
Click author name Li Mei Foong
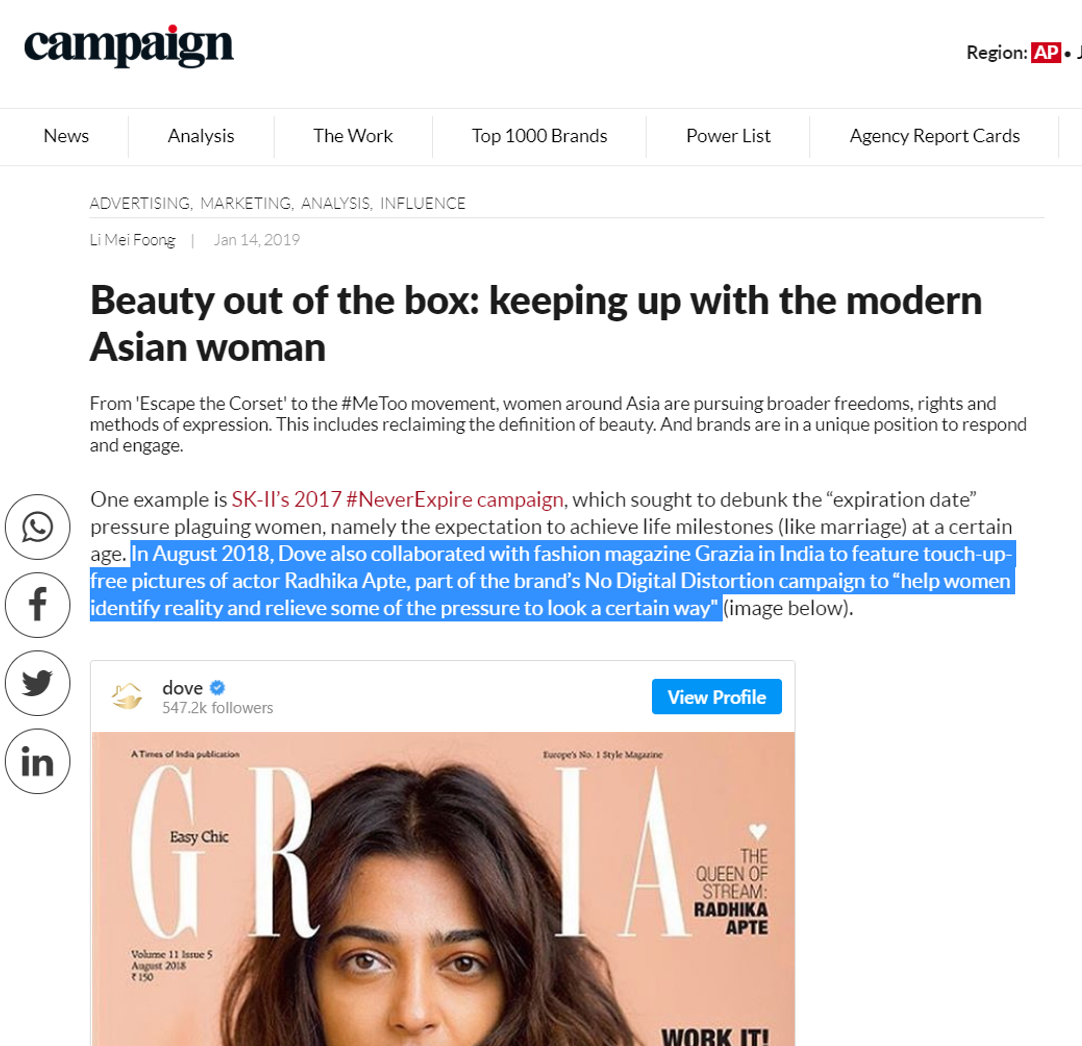click(132, 240)
